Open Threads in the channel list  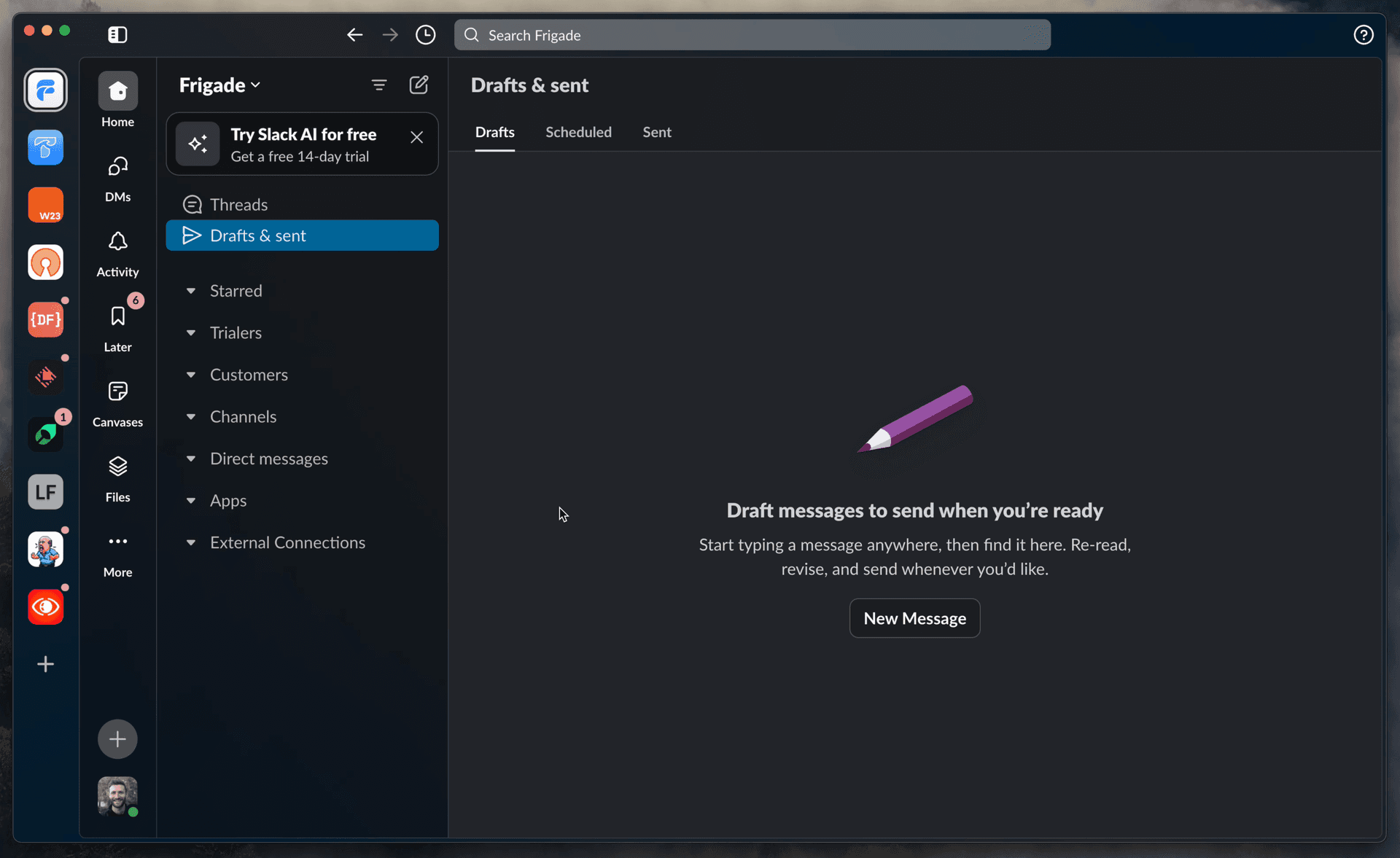[302, 205]
